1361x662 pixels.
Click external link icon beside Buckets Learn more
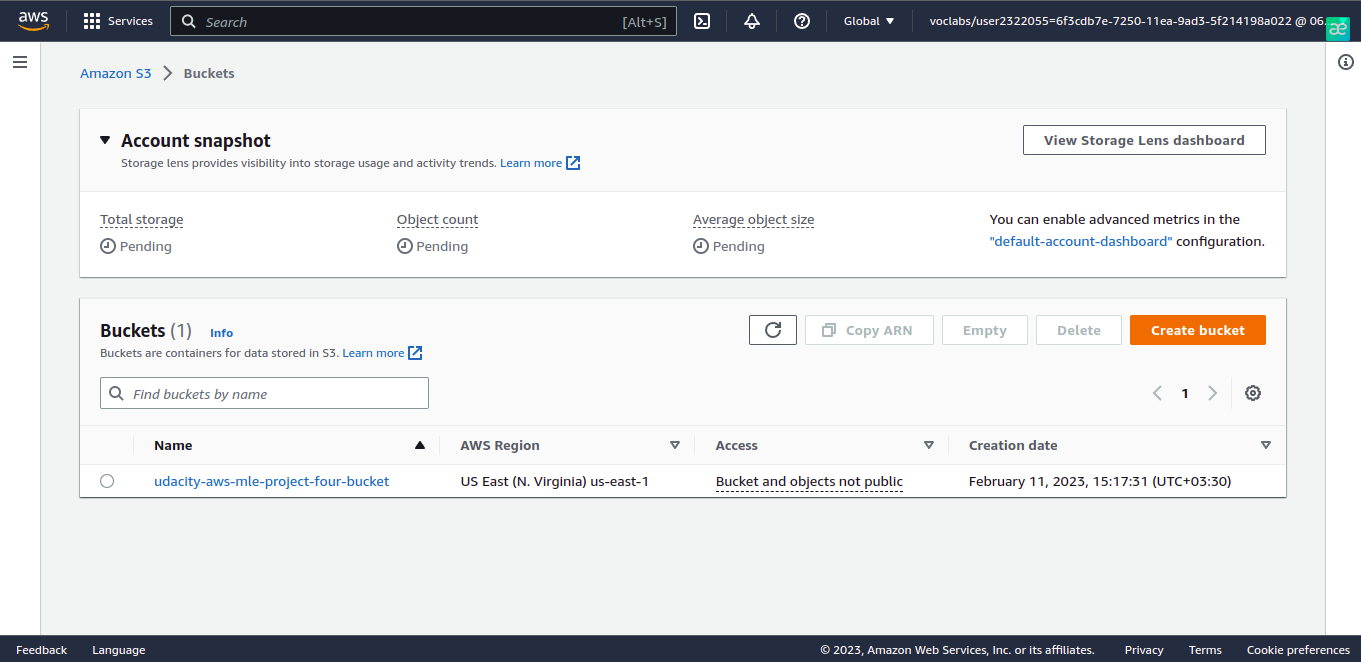click(415, 353)
